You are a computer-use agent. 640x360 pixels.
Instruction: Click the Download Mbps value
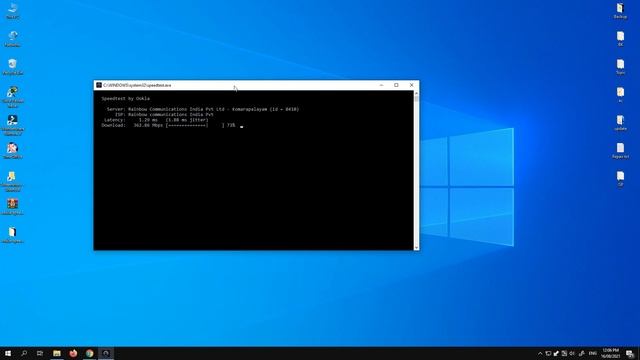149,125
